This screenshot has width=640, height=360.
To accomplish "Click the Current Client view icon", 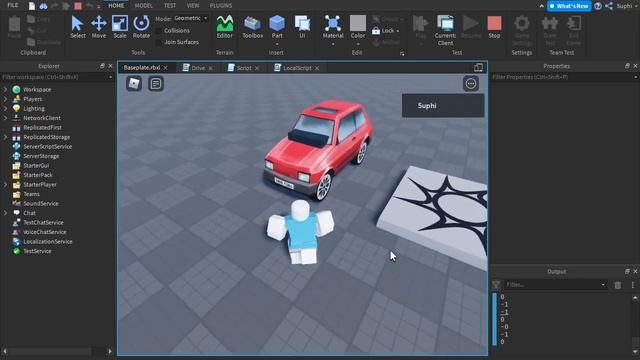I will pos(445,30).
